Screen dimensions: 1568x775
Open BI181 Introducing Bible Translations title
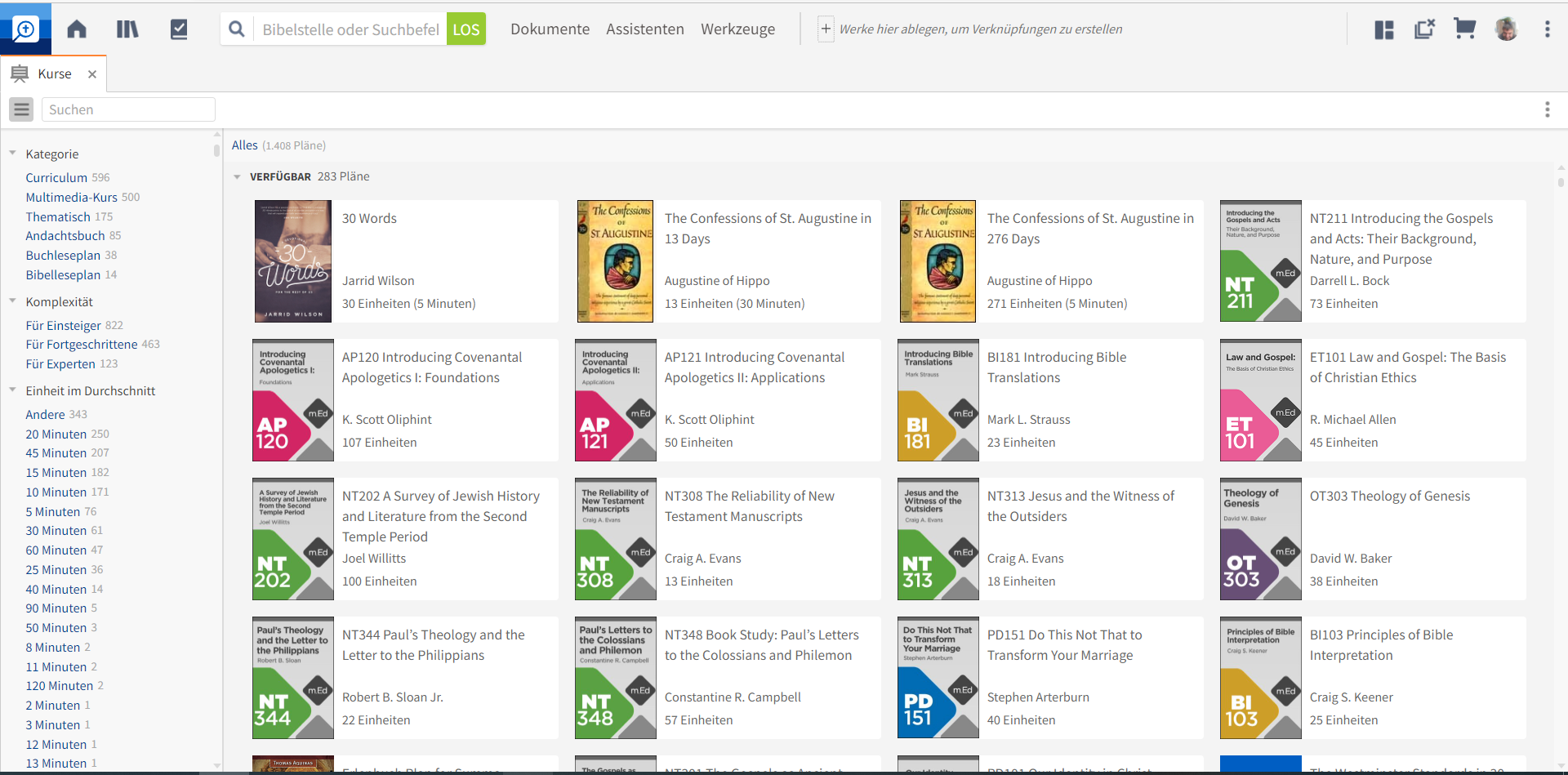pos(1057,367)
